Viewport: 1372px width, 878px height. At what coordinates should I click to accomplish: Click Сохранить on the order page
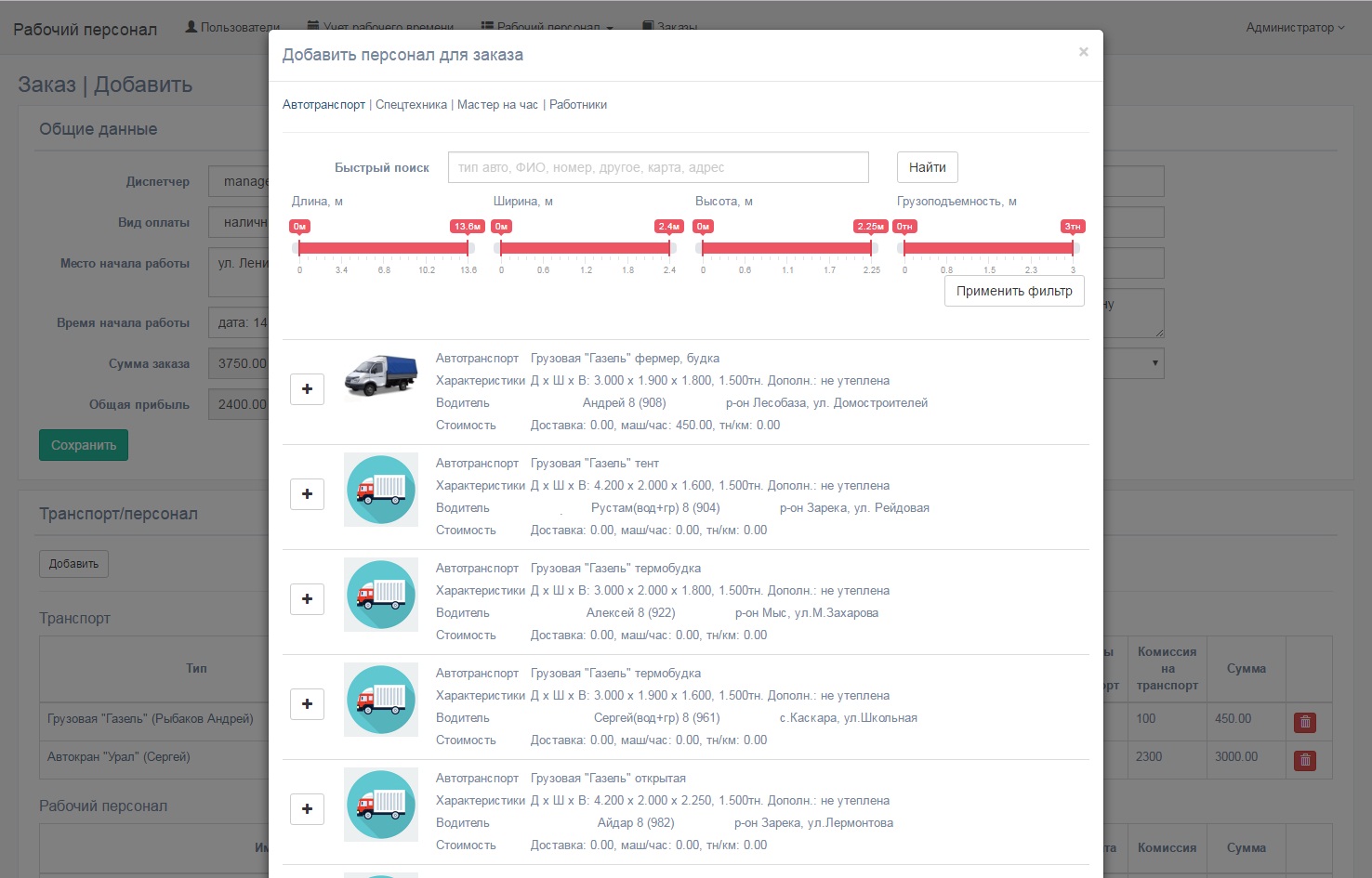click(x=84, y=445)
